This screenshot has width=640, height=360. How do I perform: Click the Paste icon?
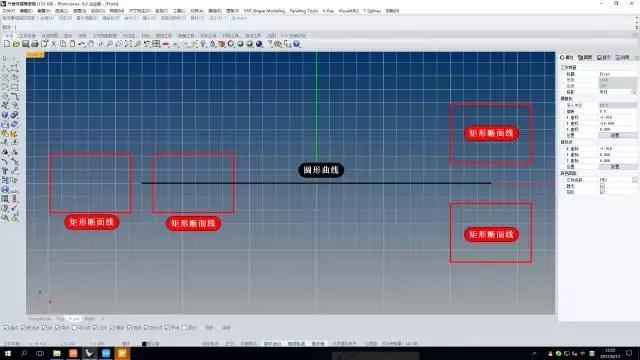coord(72,44)
